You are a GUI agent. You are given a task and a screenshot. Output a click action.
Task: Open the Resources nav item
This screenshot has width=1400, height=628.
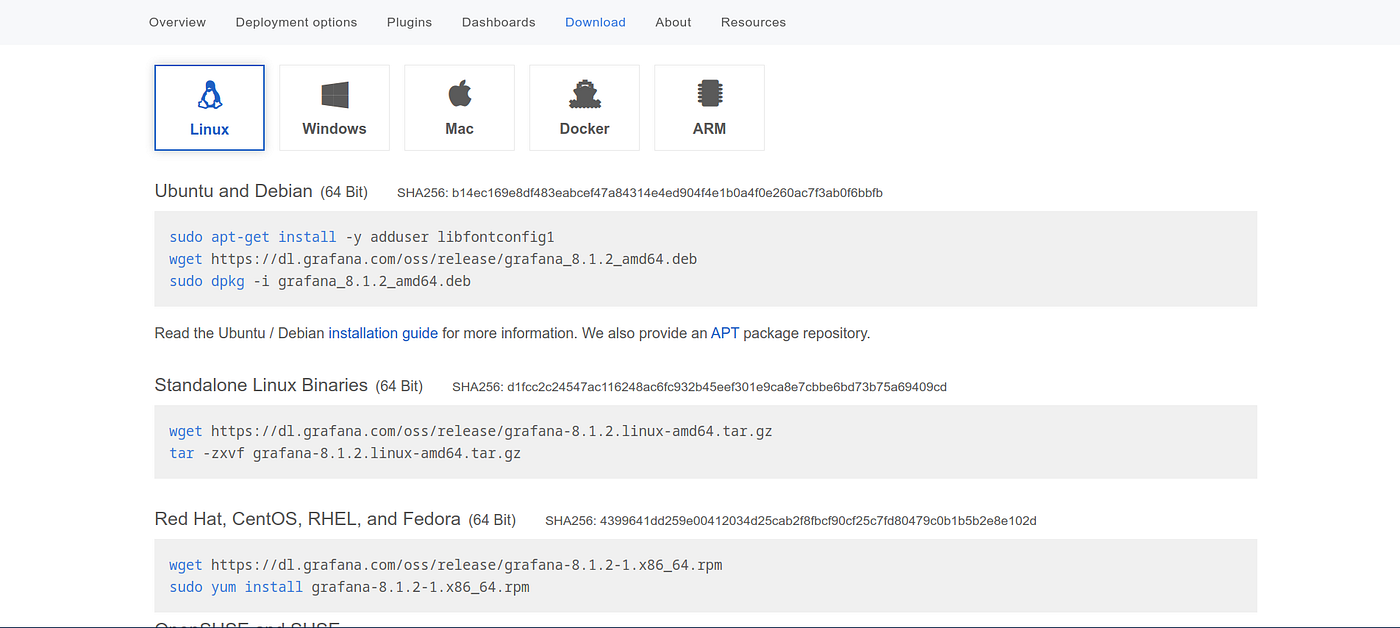[753, 22]
